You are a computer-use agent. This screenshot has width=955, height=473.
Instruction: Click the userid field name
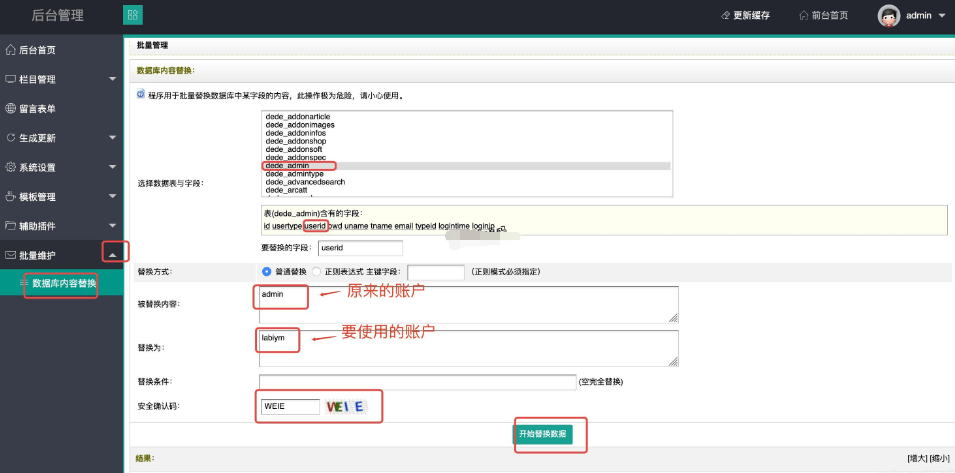coord(315,226)
